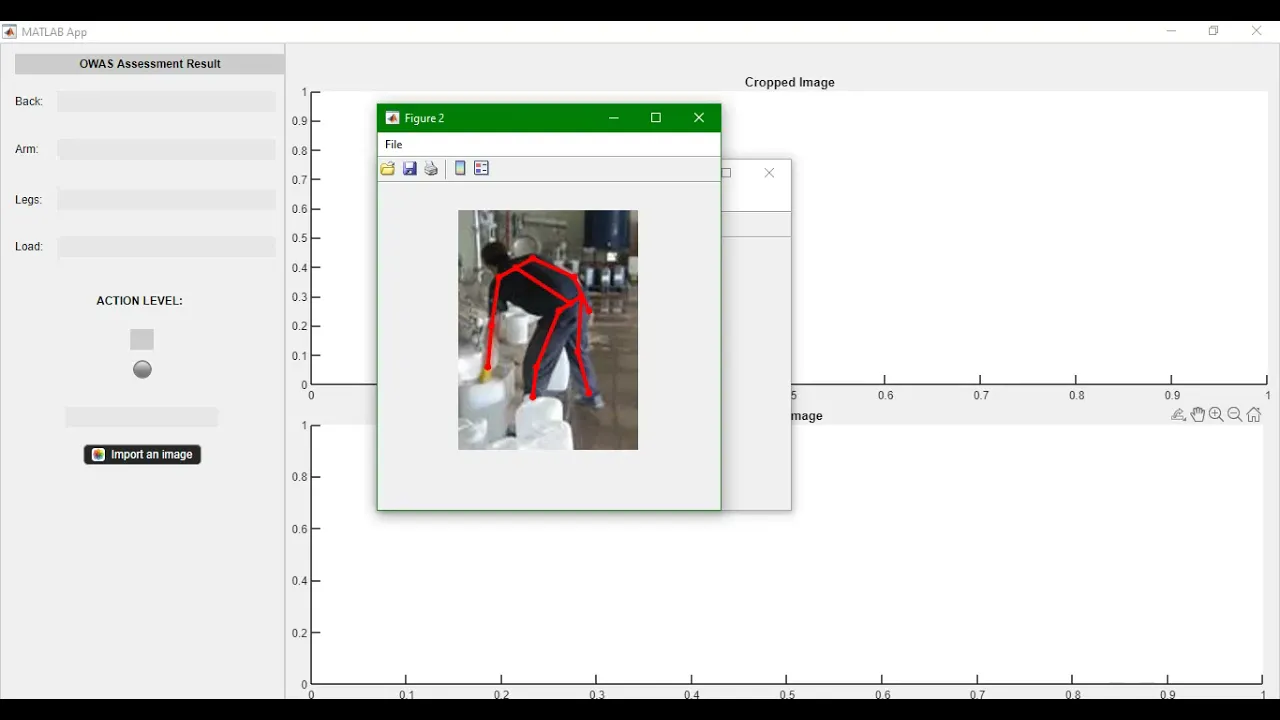Image resolution: width=1280 pixels, height=720 pixels.
Task: Close the Figure 2 window
Action: coord(699,118)
